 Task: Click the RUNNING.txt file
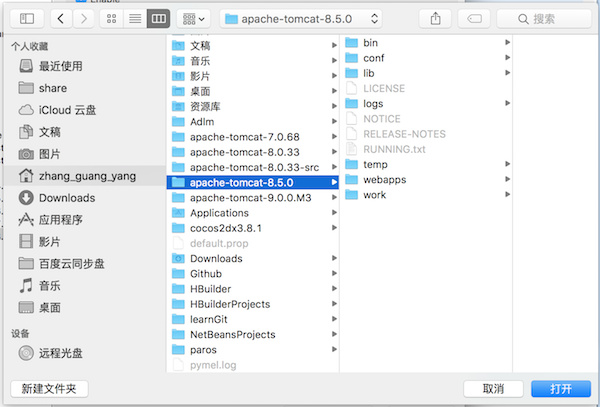426,149
